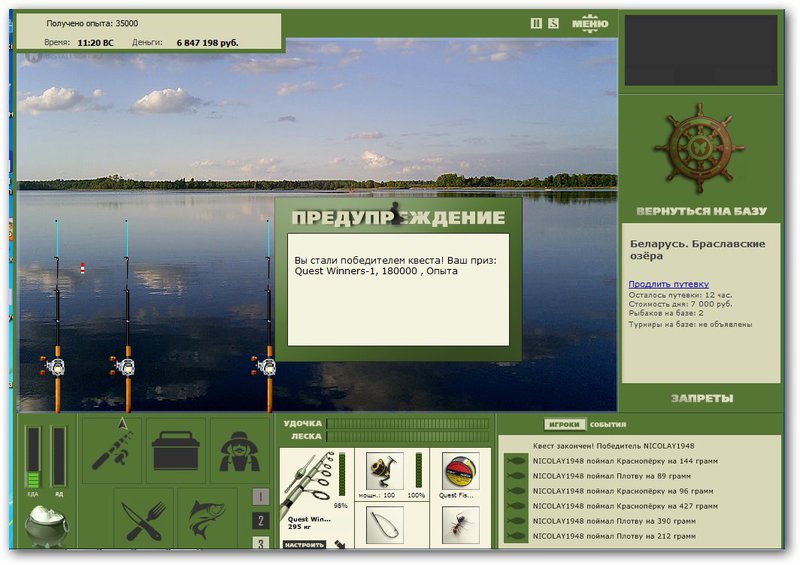The image size is (800, 565).
Task: Click Рыбаков на базе: 2 text
Action: coord(666,313)
